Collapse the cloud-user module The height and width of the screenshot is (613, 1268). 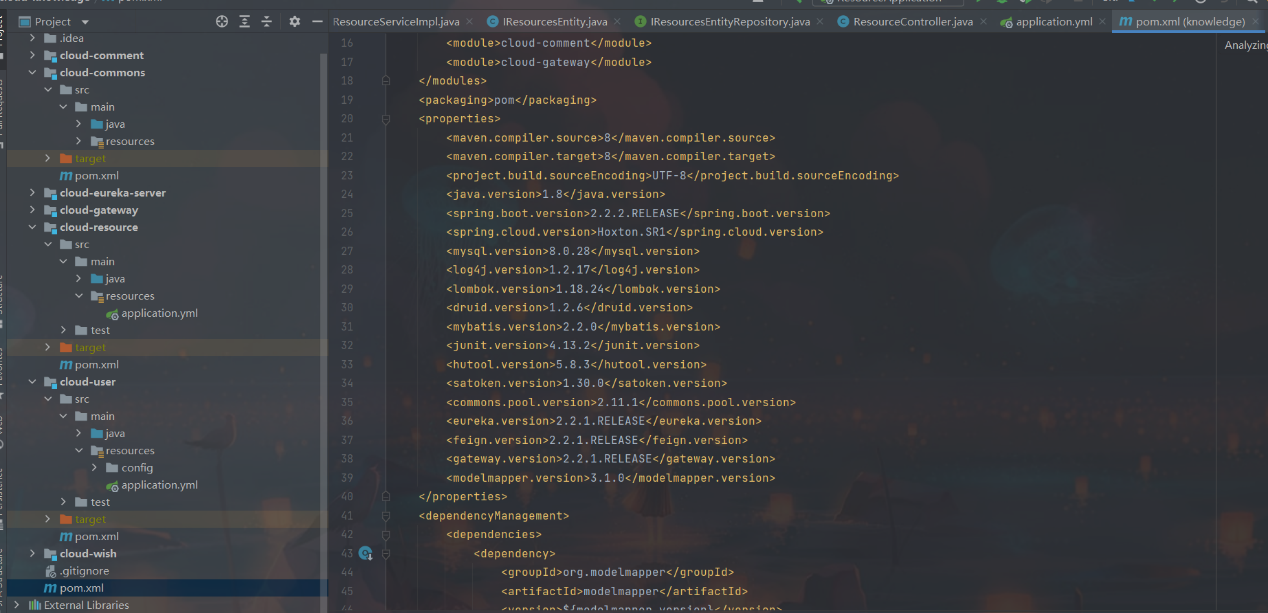coord(33,382)
